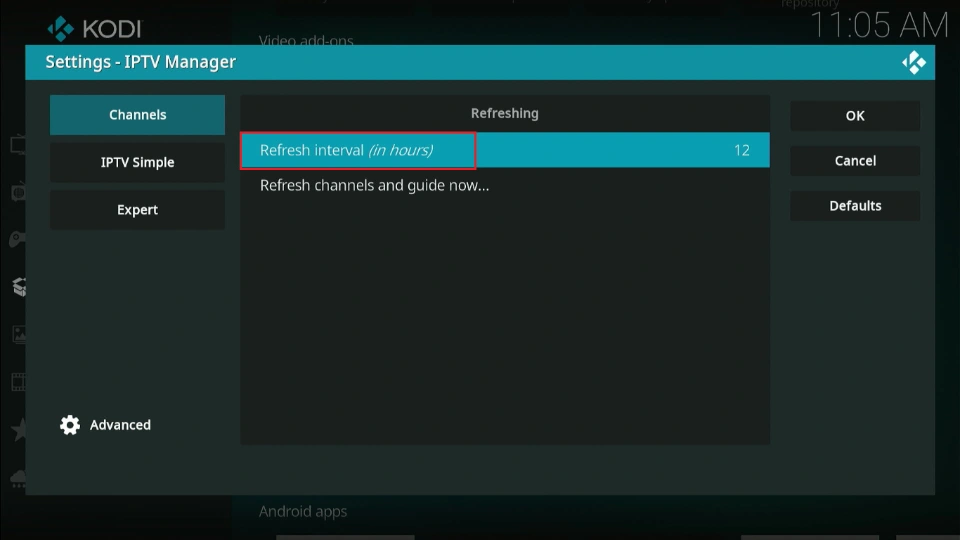Click the Pictures sidebar icon
This screenshot has height=540, width=960.
17,334
